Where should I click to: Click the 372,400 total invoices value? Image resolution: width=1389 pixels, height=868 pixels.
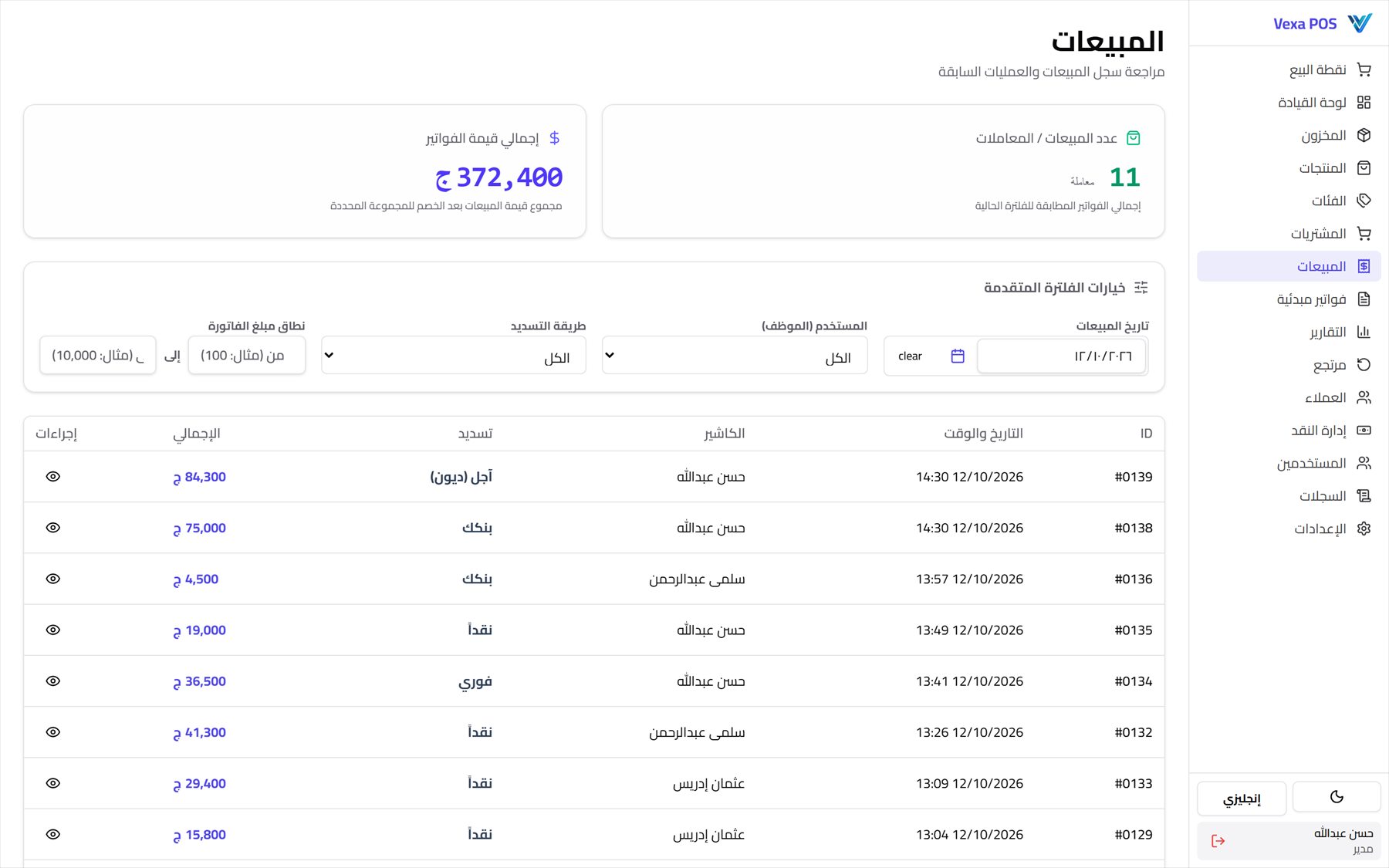(x=499, y=177)
